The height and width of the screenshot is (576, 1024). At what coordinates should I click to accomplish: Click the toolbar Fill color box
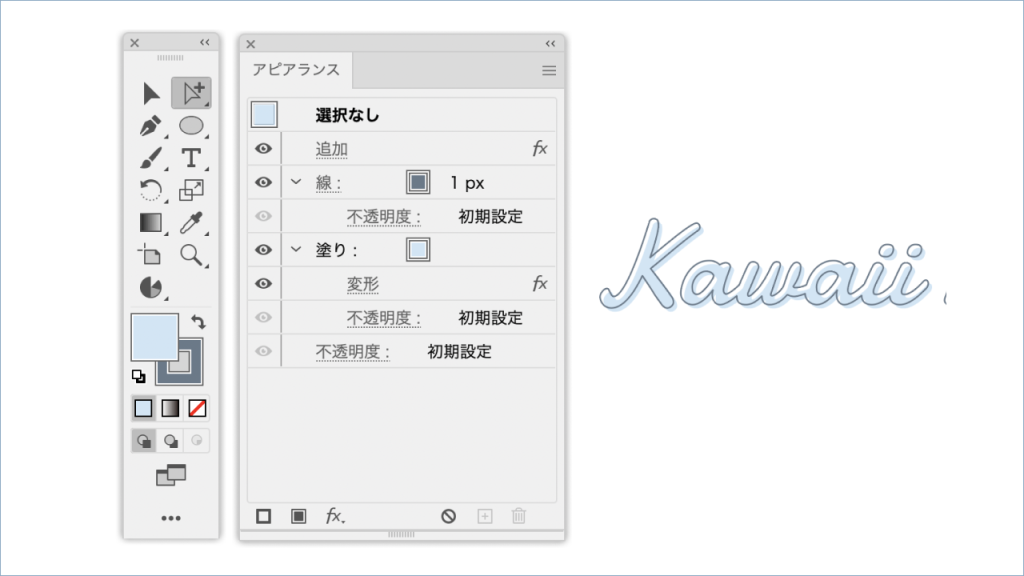(155, 337)
